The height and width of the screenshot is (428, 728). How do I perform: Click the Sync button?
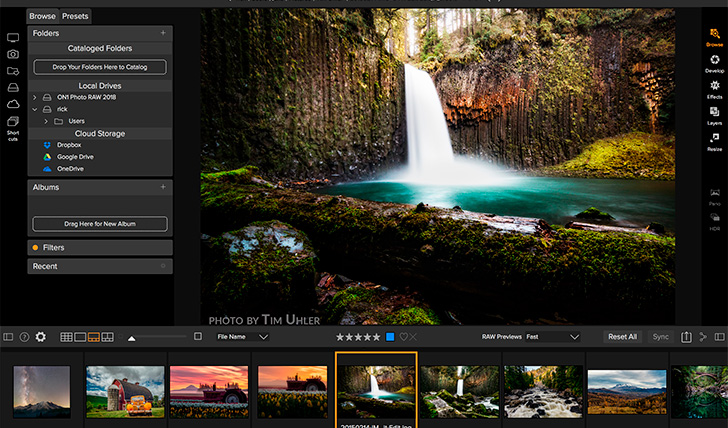click(x=660, y=337)
